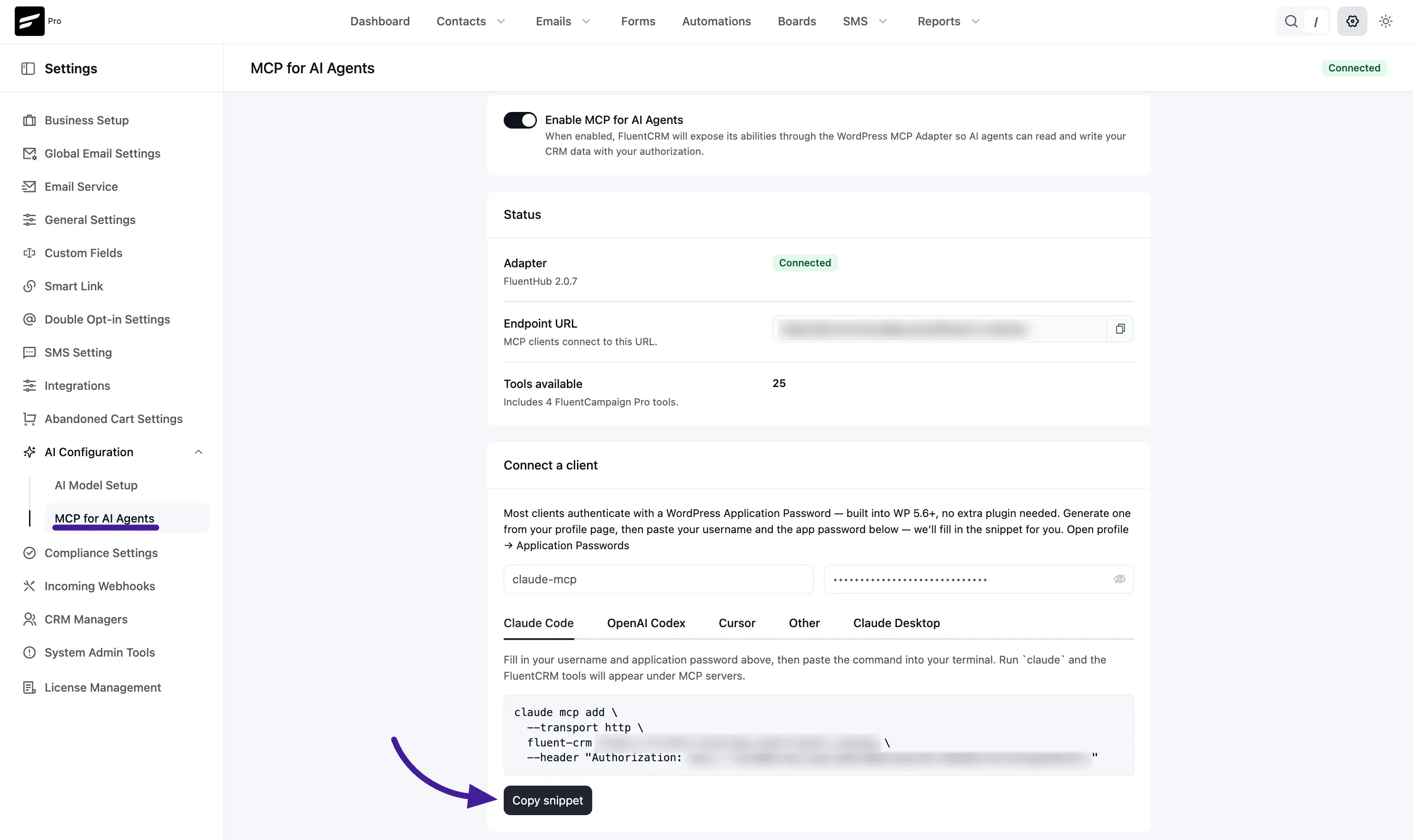1413x840 pixels.
Task: Collapse sidebar via Settings panel icon
Action: [28, 69]
